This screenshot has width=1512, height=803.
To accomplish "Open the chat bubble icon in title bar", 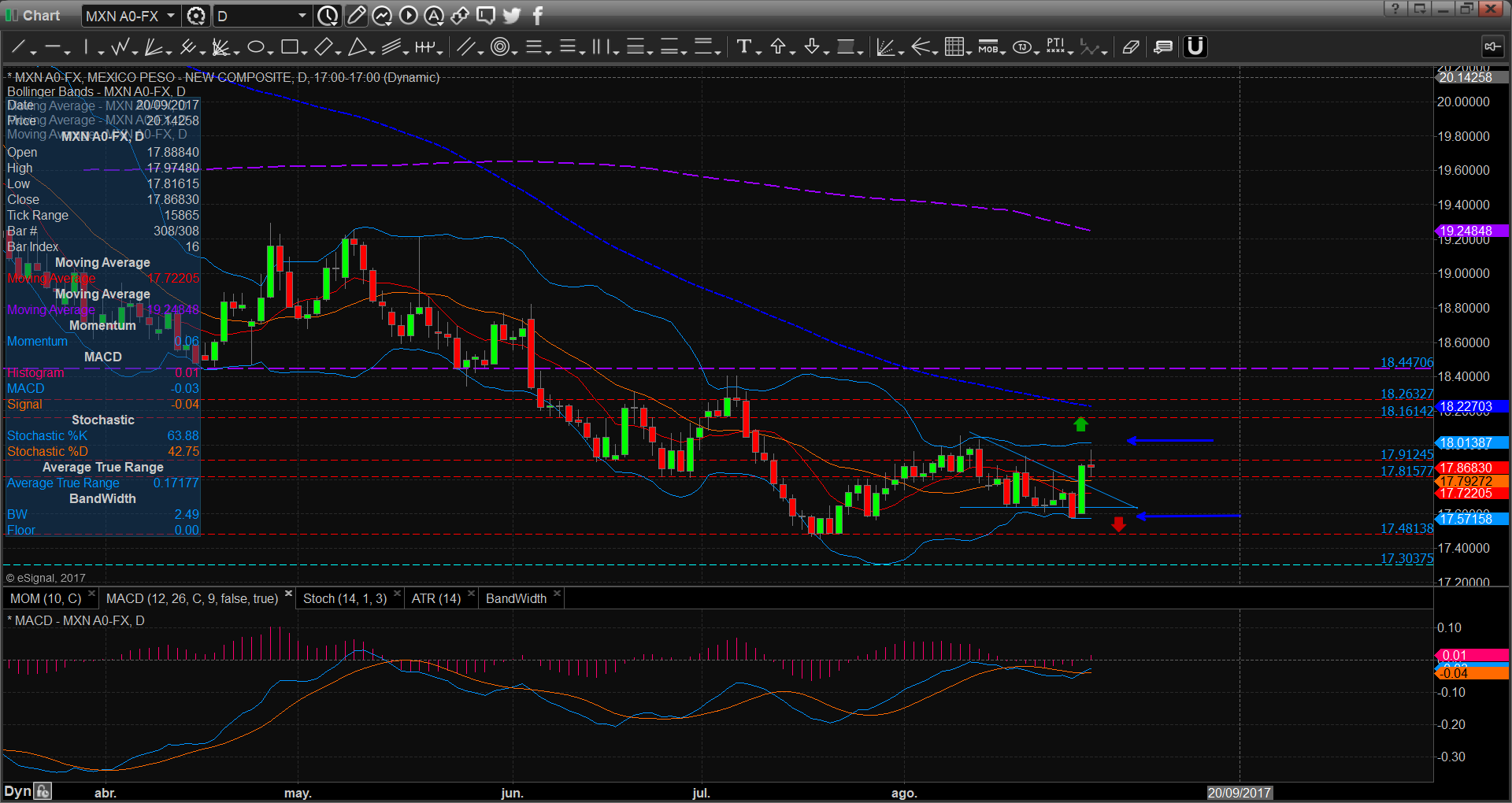I will click(x=486, y=16).
